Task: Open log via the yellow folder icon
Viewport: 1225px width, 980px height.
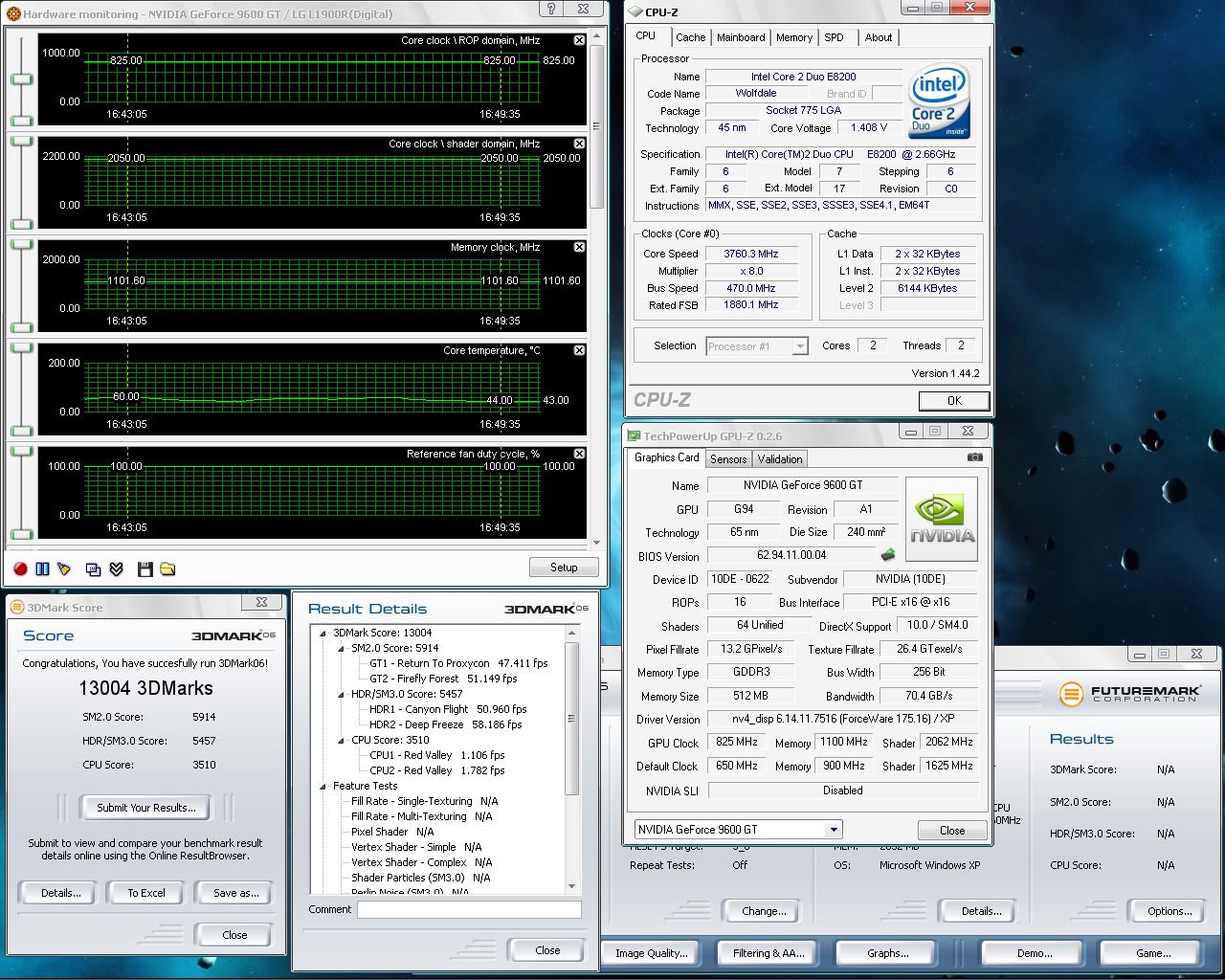Action: [x=167, y=568]
